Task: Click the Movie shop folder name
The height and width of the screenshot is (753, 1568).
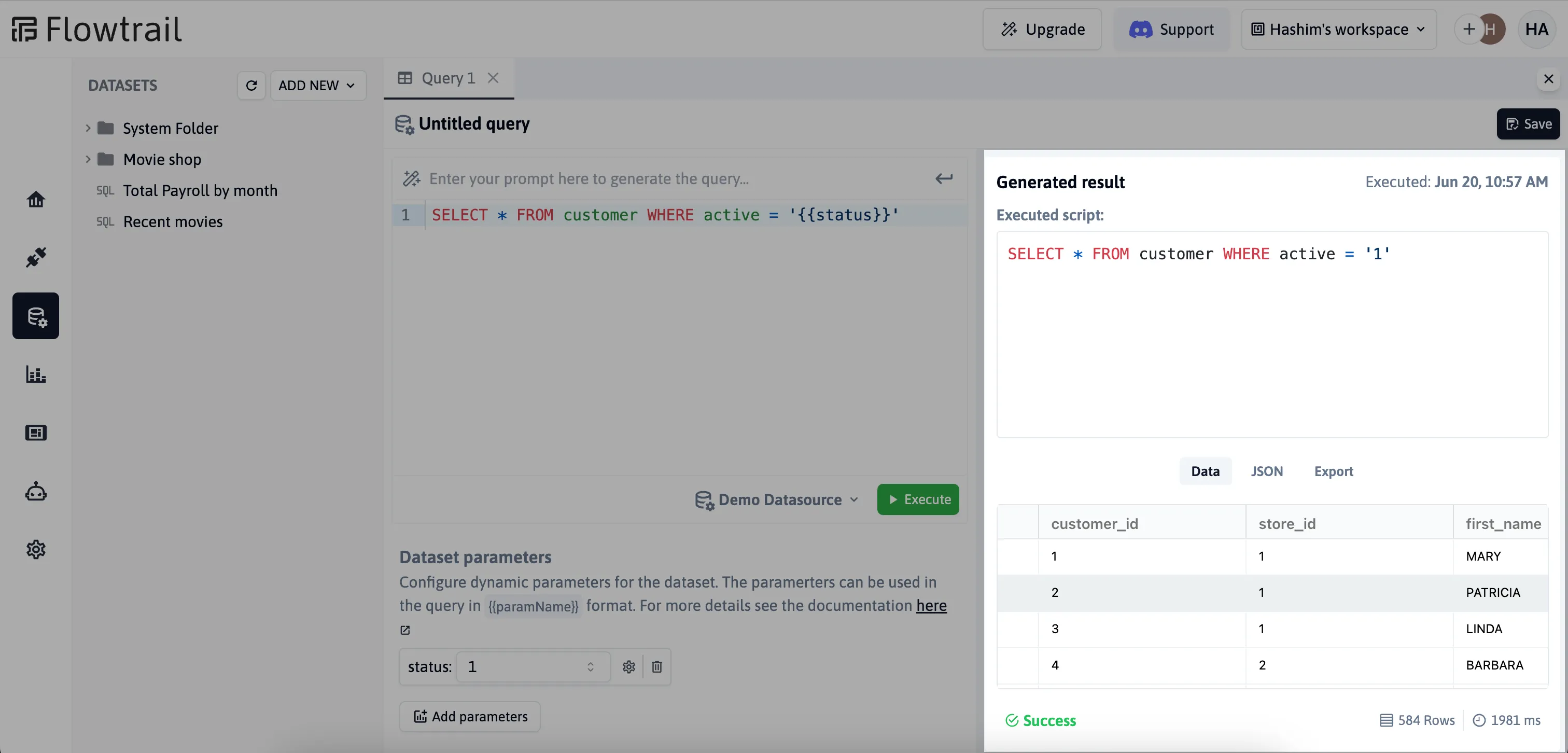Action: click(x=162, y=160)
